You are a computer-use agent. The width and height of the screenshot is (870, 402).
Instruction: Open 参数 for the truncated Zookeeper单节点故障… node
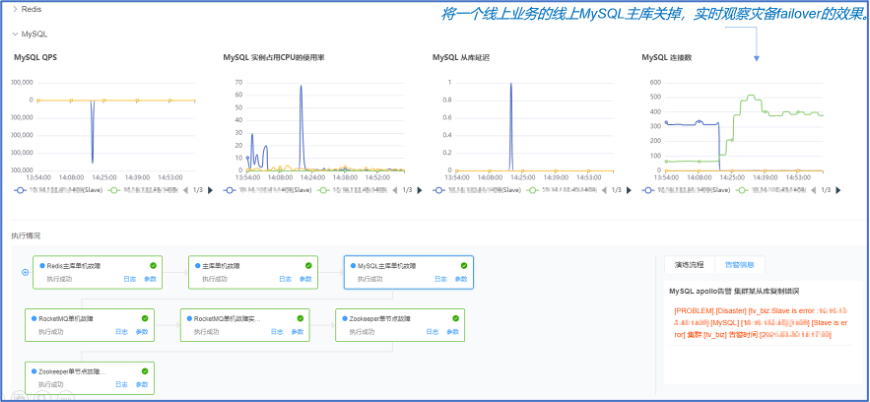pos(142,384)
